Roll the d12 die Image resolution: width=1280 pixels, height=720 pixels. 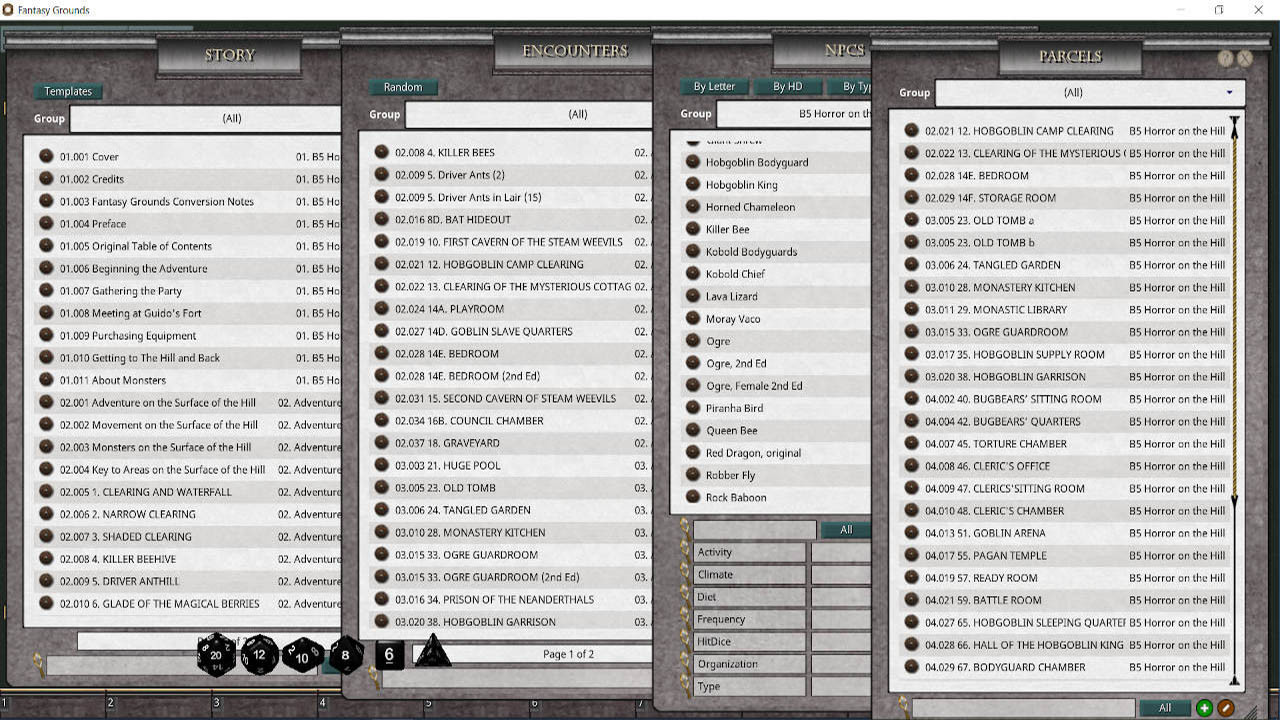(260, 655)
